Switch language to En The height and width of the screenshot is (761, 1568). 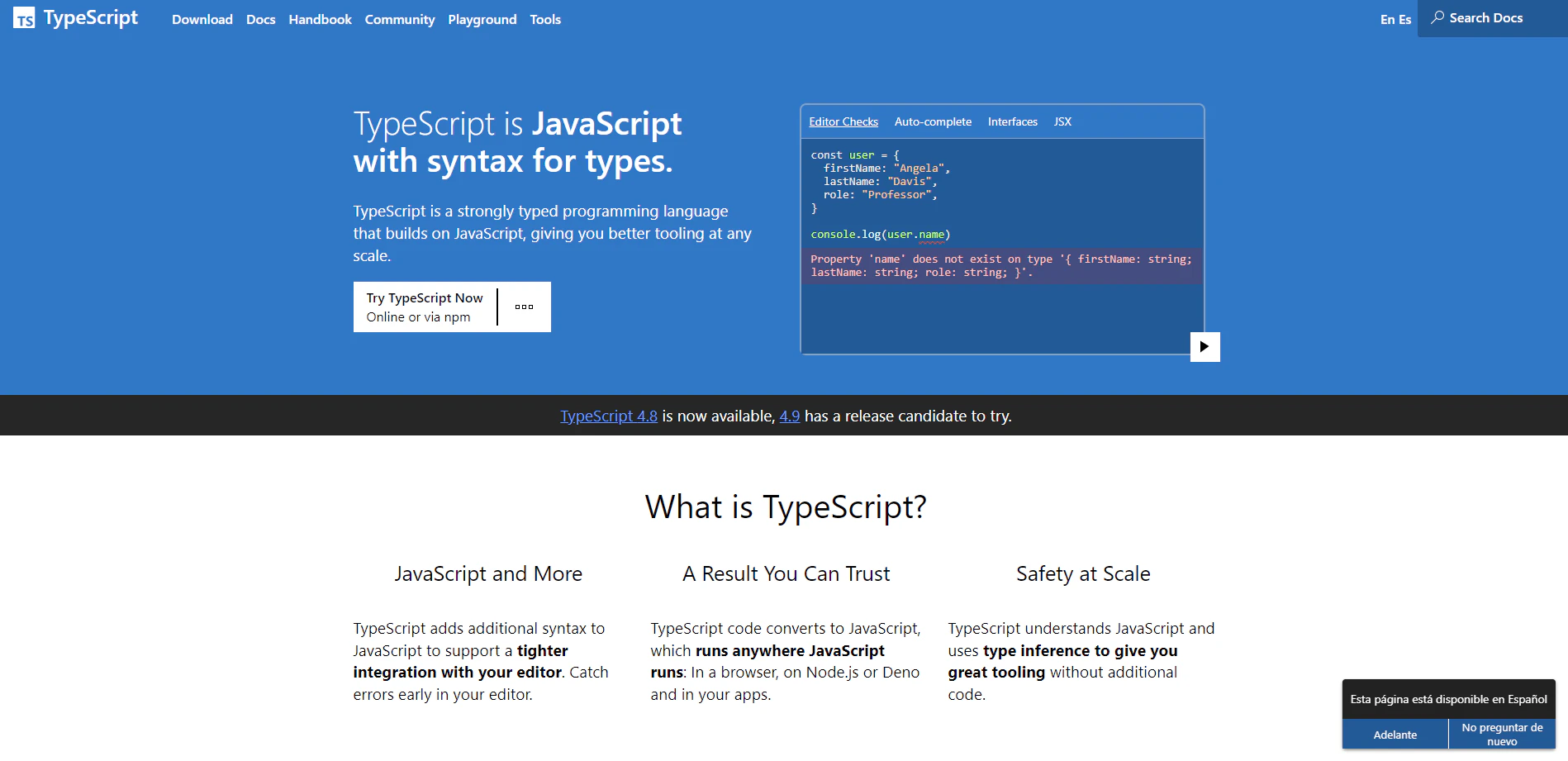pos(1387,19)
